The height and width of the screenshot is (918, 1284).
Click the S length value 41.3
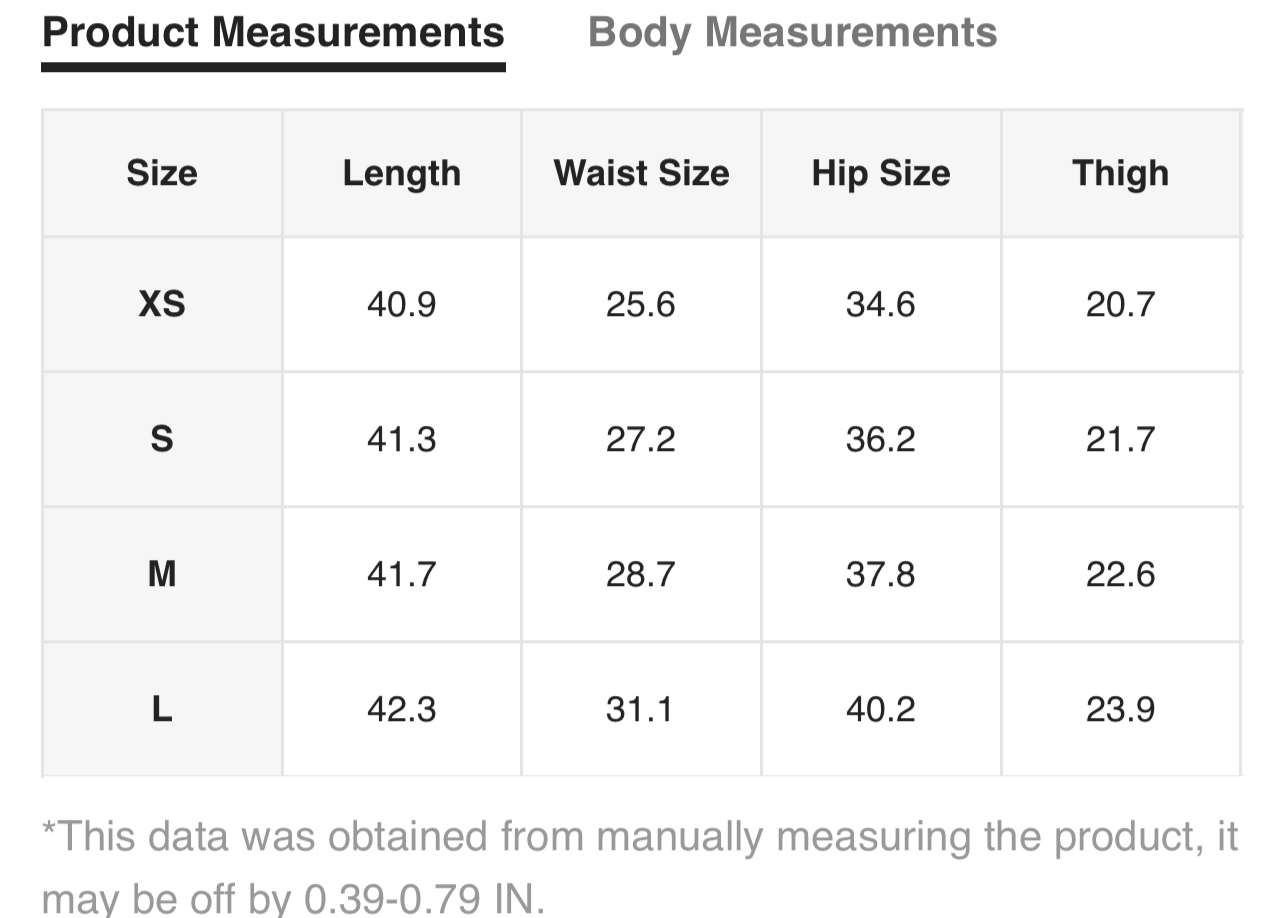[401, 439]
